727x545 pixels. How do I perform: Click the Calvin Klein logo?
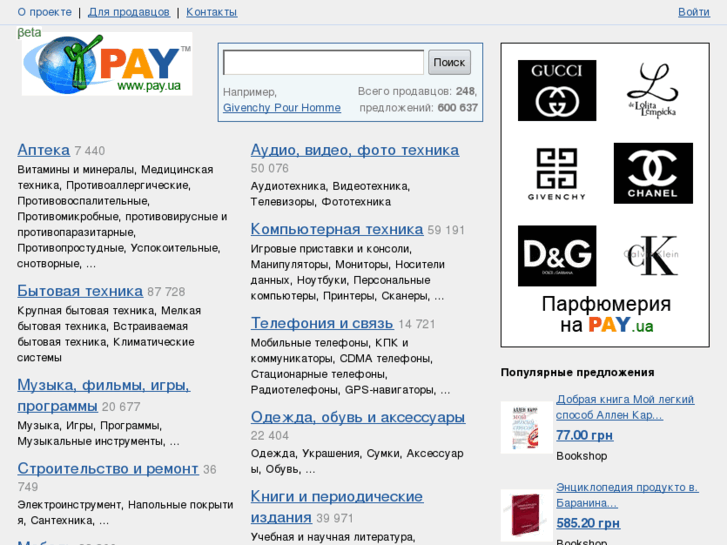[x=651, y=255]
